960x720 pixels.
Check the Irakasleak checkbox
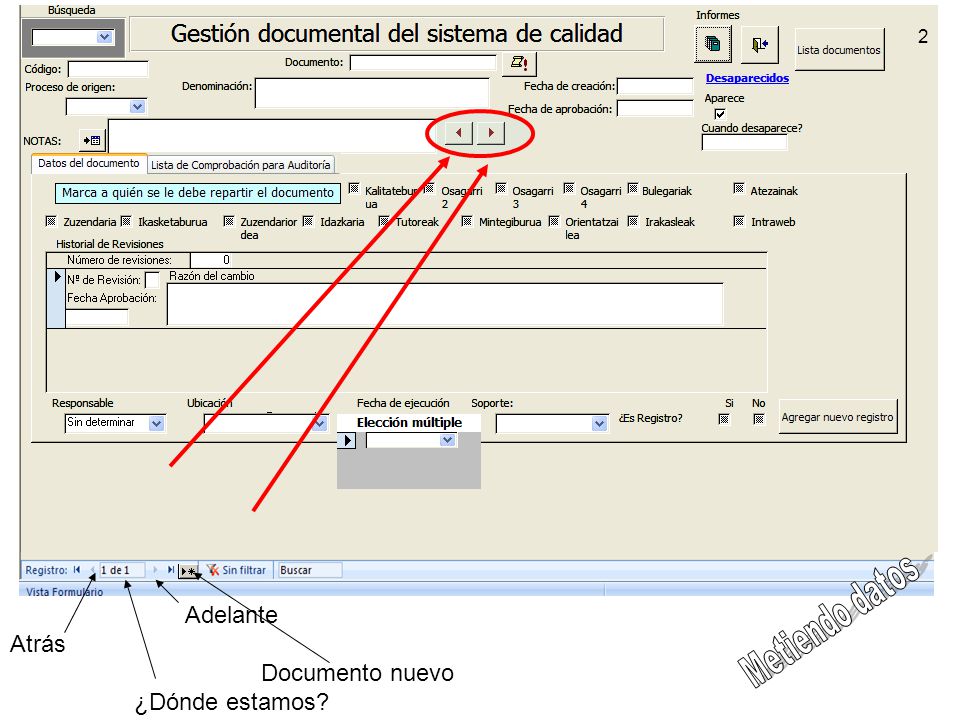tap(632, 221)
